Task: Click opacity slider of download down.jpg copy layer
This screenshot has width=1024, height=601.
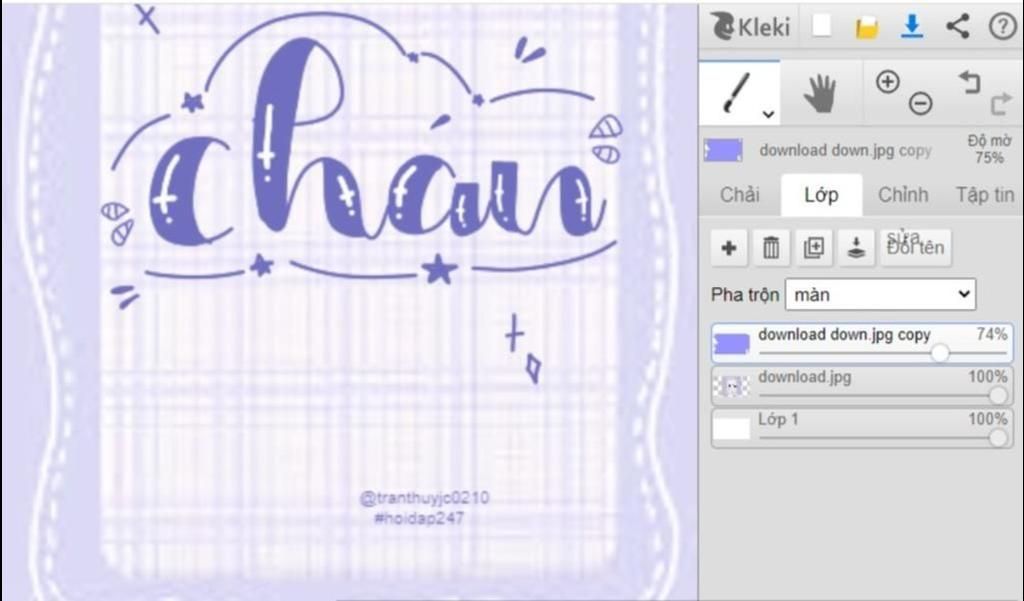Action: click(883, 353)
